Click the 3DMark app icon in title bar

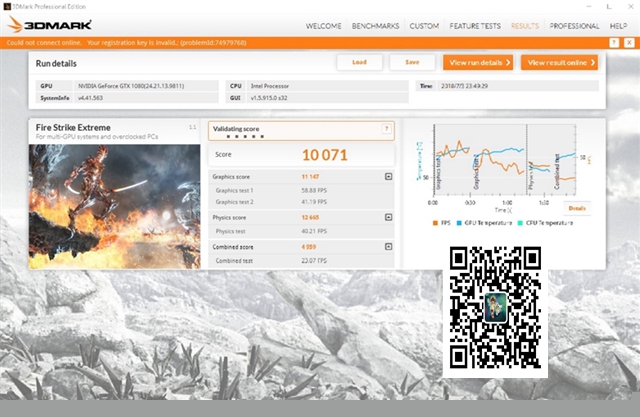click(x=6, y=6)
